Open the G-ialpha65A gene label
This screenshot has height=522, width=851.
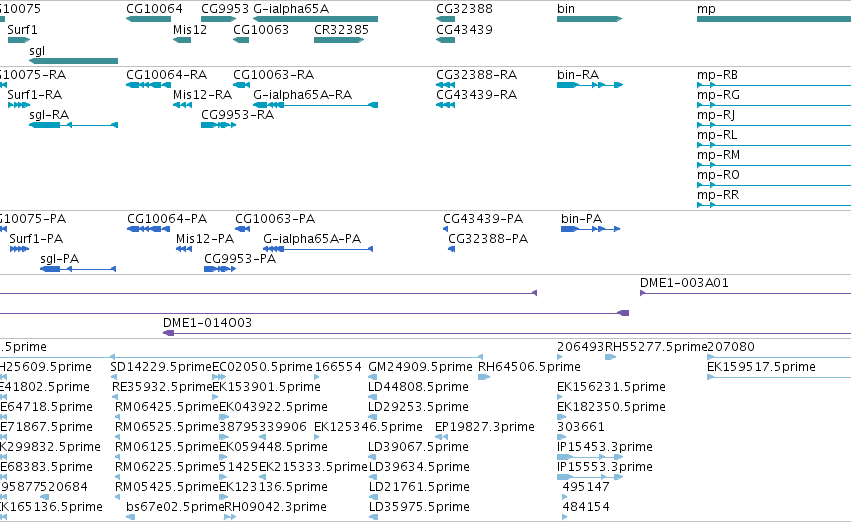[291, 9]
